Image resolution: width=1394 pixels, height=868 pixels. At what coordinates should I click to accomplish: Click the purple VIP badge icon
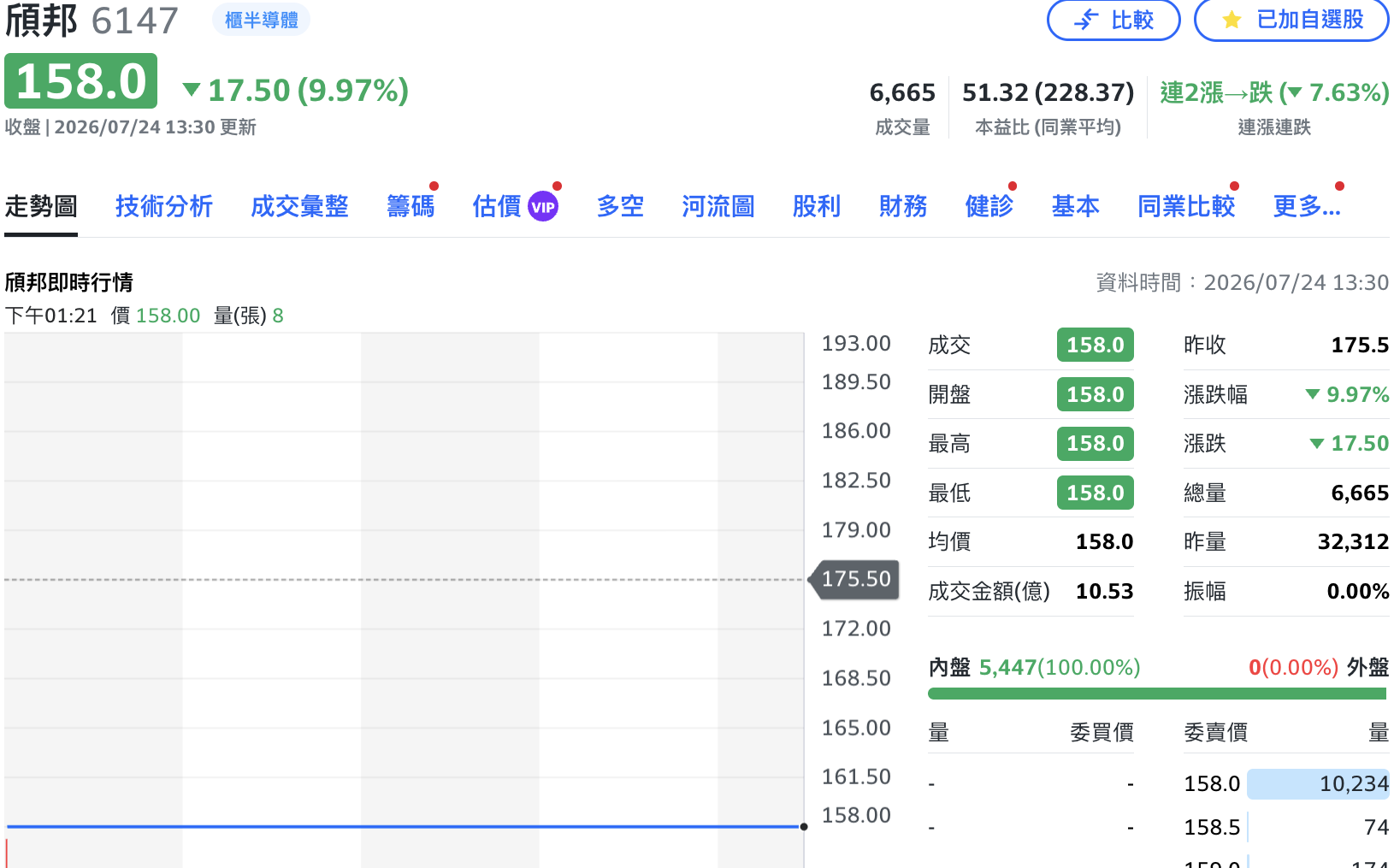point(543,206)
